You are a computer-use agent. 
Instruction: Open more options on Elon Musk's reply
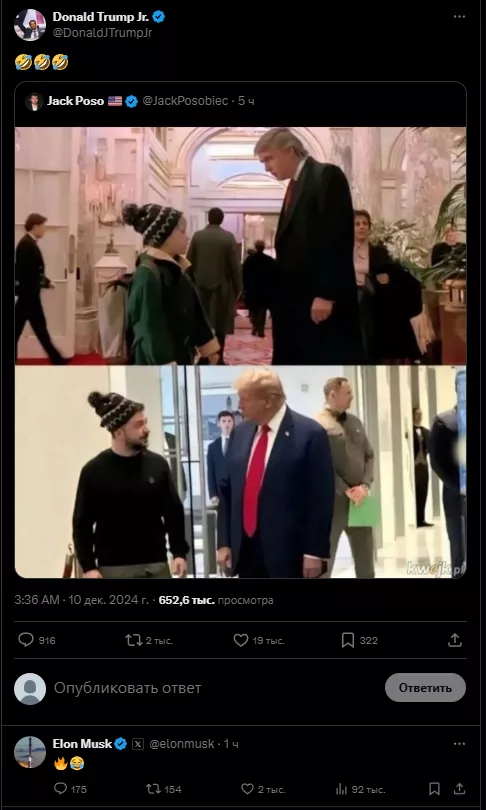[x=459, y=744]
